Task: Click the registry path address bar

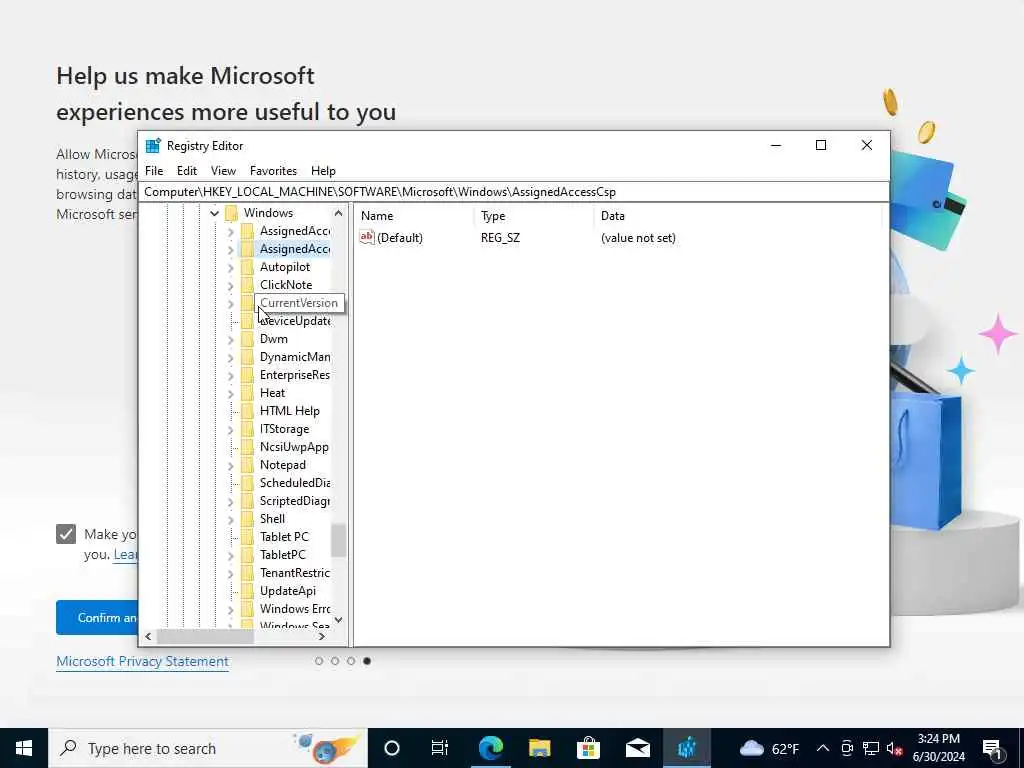Action: 513,192
